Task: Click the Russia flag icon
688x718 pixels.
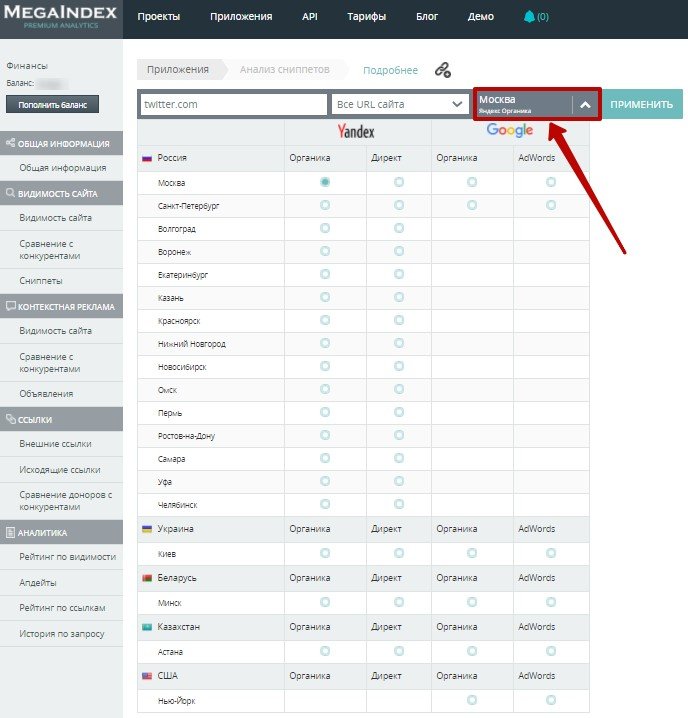Action: 146,158
